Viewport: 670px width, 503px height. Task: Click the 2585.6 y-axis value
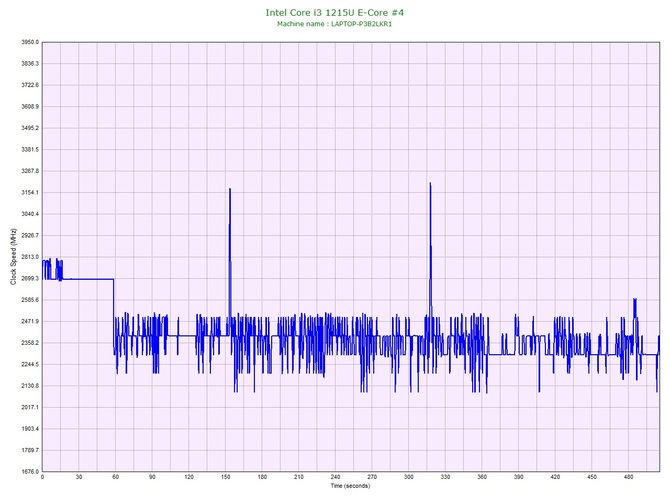point(30,300)
